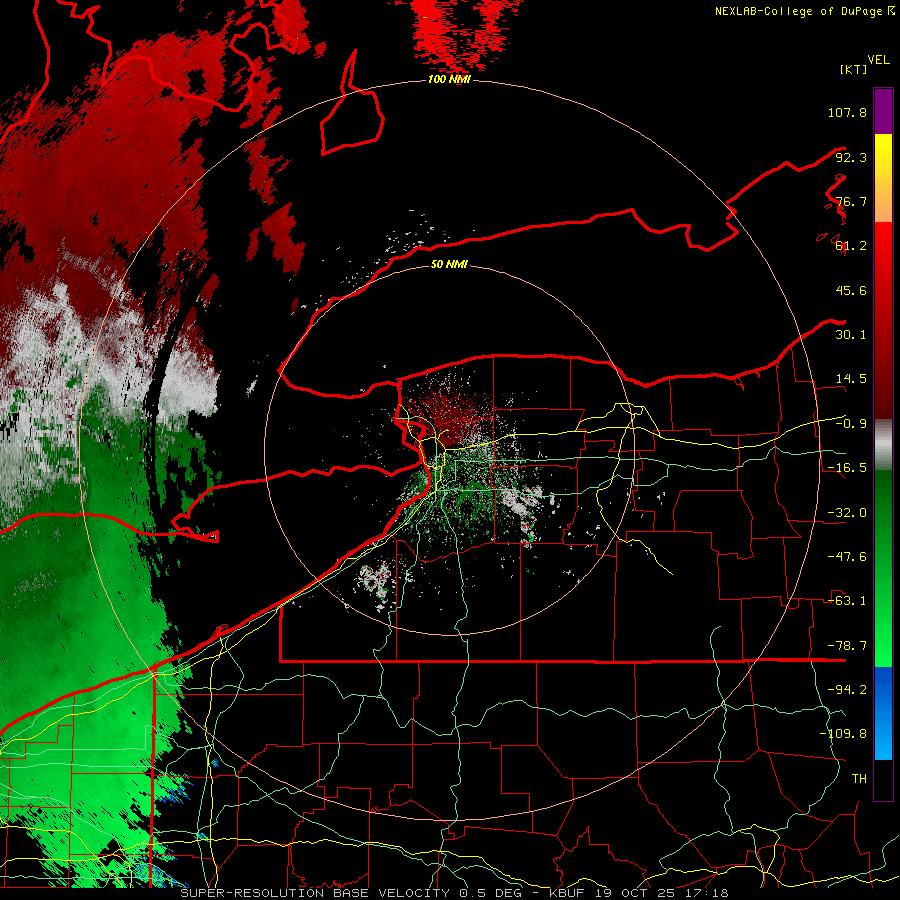
Task: Click the -94.2 velocity scale value
Action: pyautogui.click(x=847, y=690)
